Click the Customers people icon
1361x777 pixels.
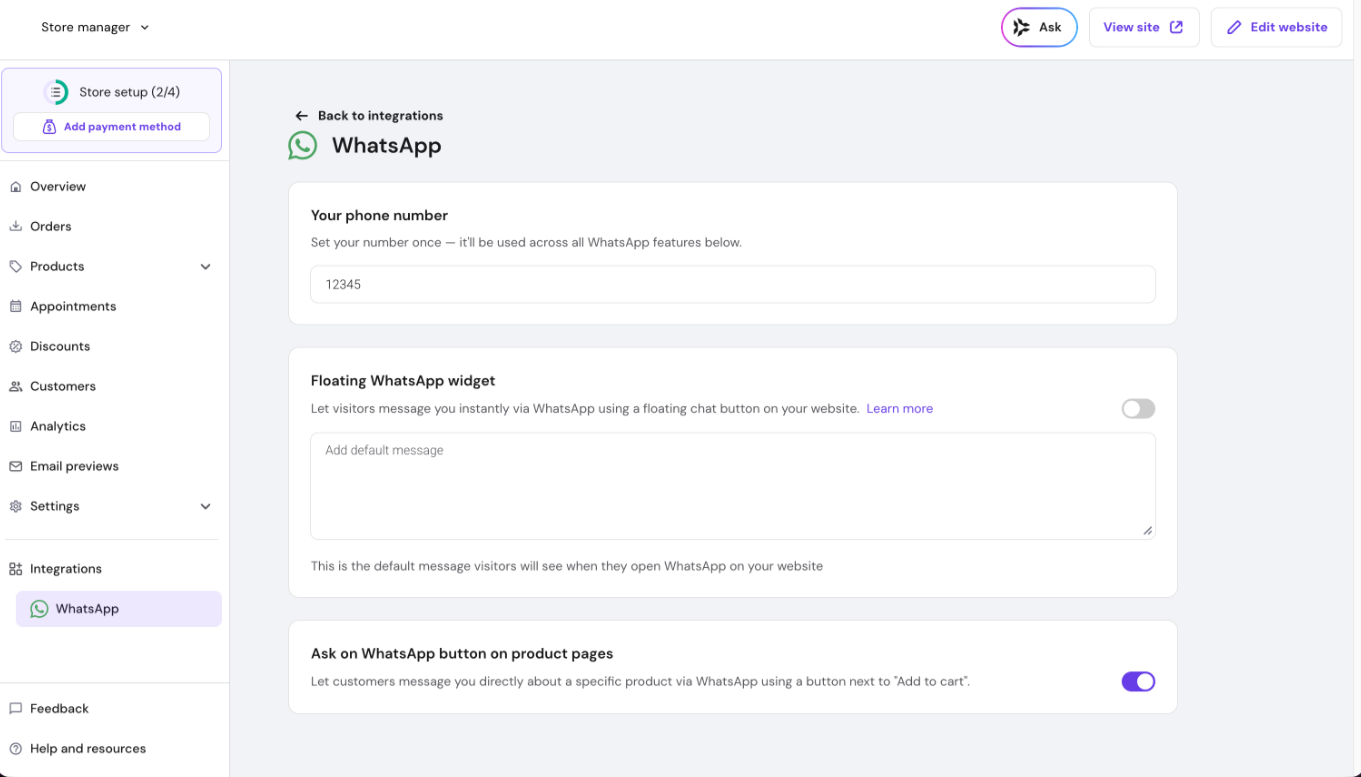(15, 387)
